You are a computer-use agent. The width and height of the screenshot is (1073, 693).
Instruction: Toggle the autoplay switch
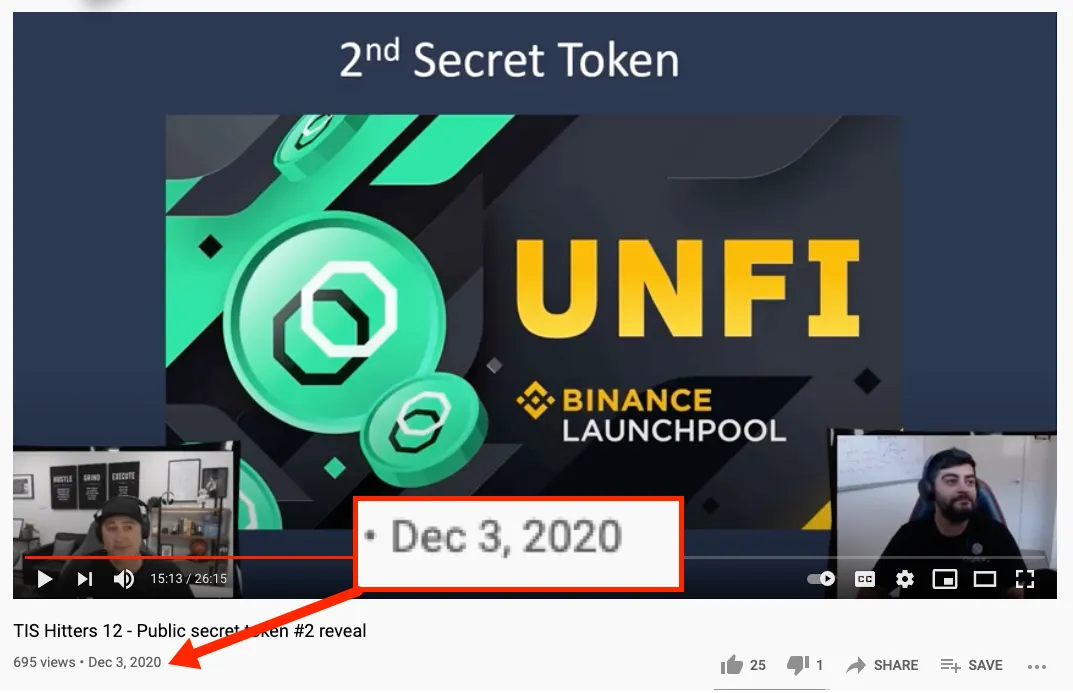pyautogui.click(x=821, y=579)
